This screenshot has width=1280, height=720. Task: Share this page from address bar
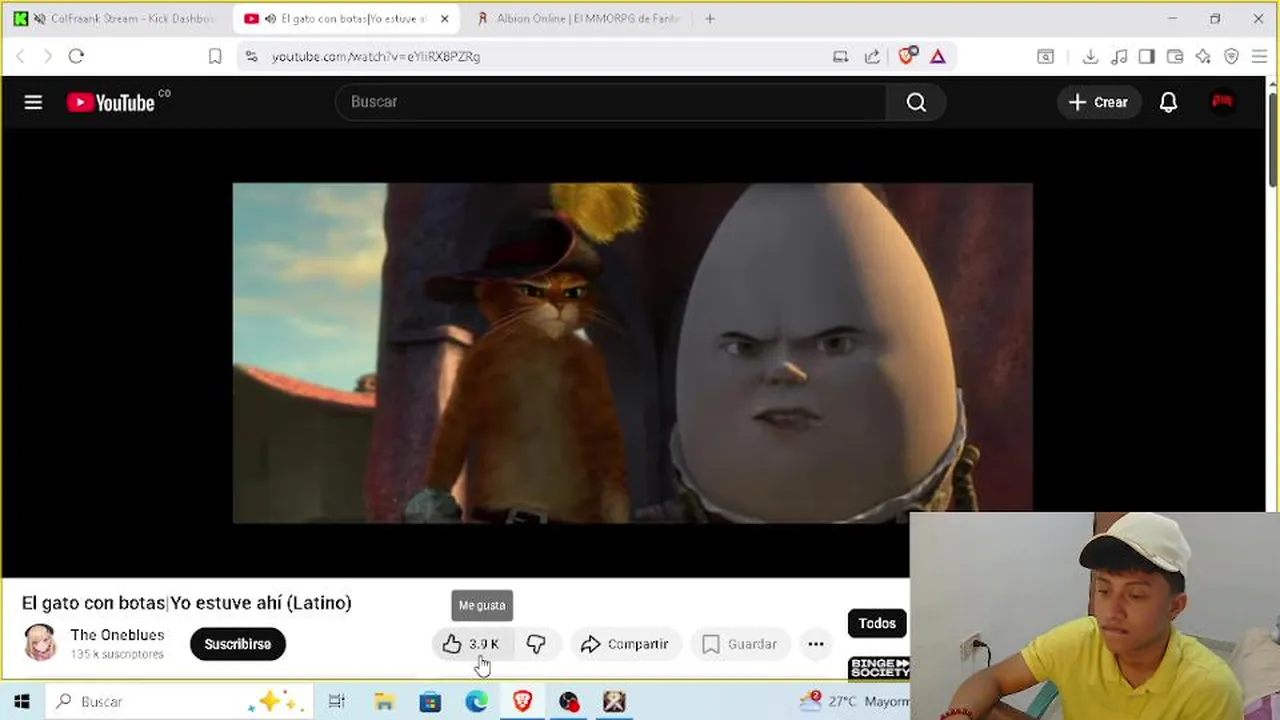click(872, 57)
